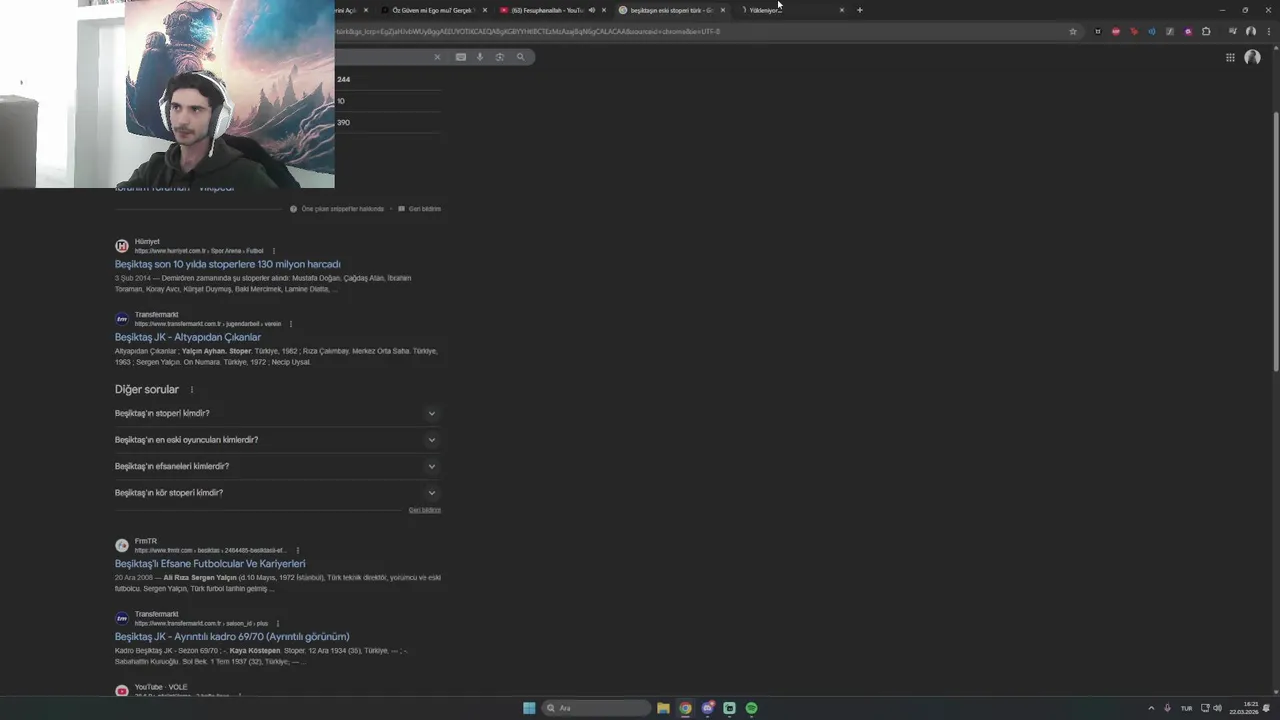
Task: Bookmark this page with the star icon
Action: pyautogui.click(x=1073, y=31)
